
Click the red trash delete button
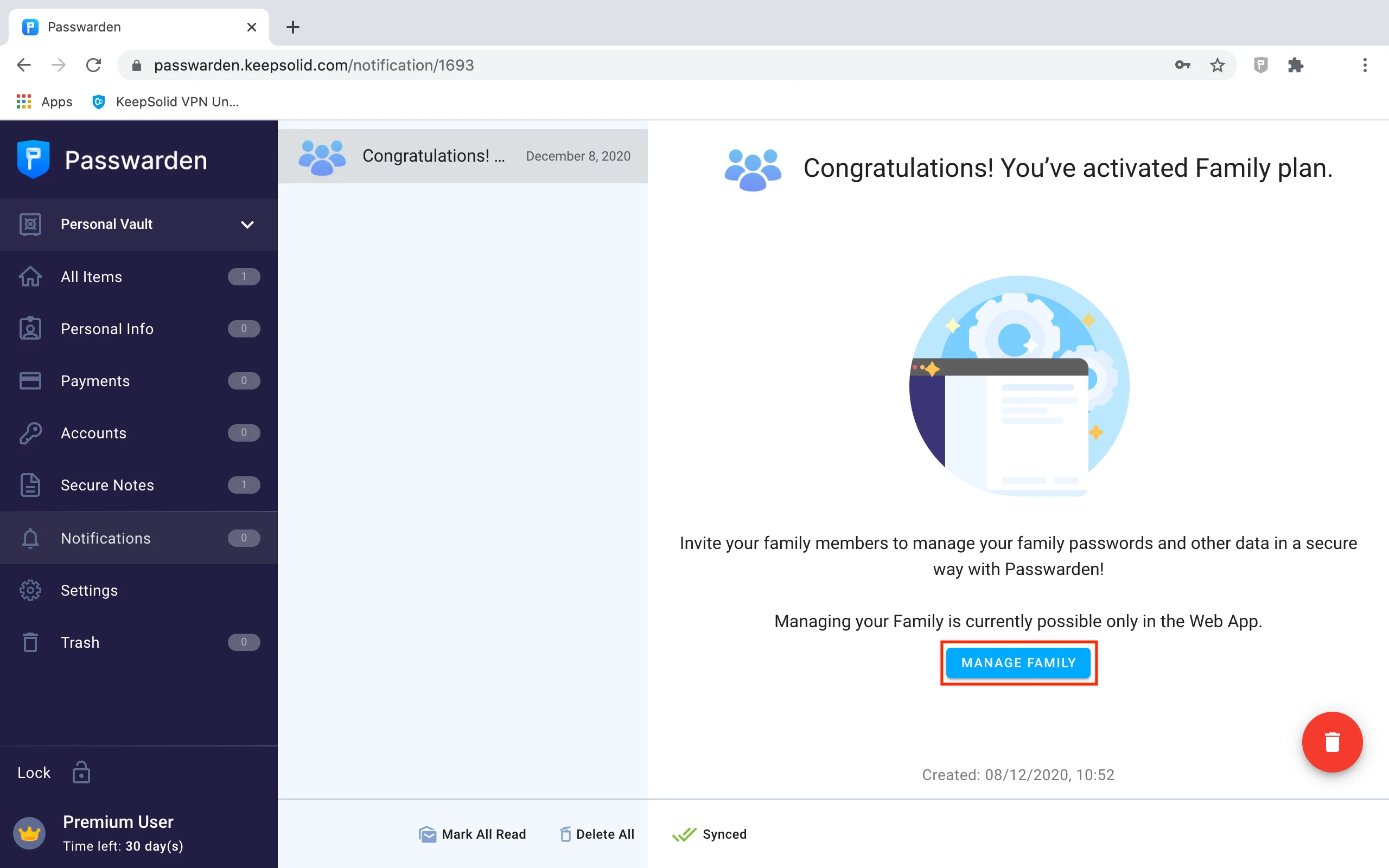(1331, 742)
